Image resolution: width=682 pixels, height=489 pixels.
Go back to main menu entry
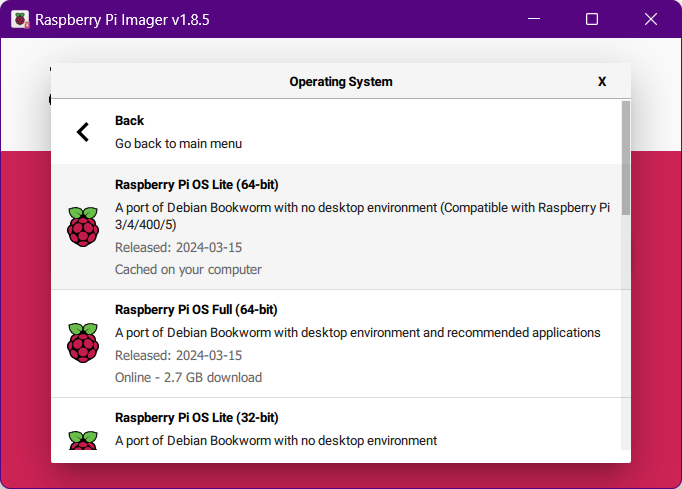point(337,132)
